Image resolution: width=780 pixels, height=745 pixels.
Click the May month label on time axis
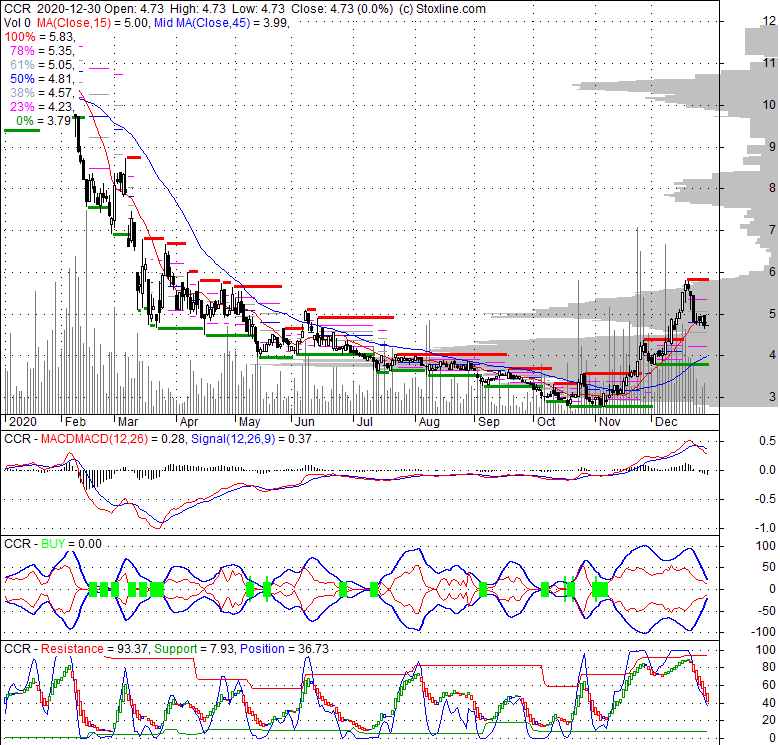[250, 422]
